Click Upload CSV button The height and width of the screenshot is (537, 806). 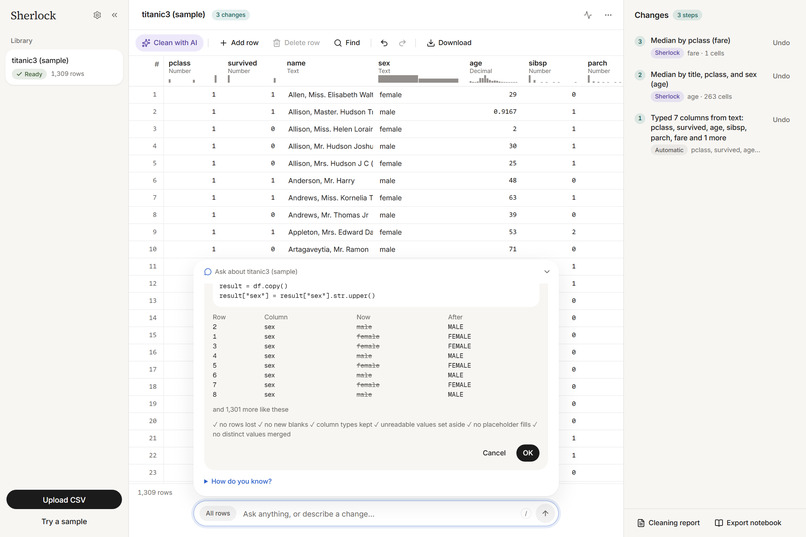64,499
